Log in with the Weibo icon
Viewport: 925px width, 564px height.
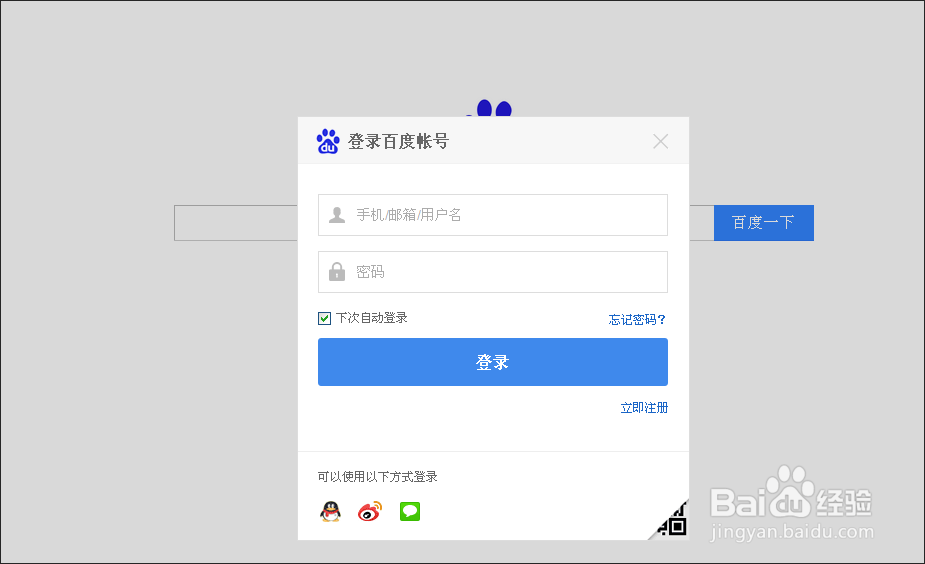pyautogui.click(x=370, y=511)
